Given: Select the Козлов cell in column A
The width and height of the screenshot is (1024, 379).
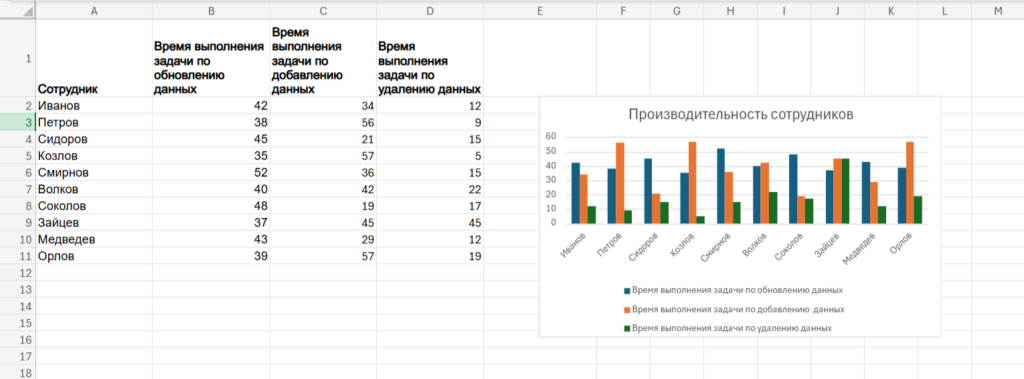Looking at the screenshot, I should 94,156.
